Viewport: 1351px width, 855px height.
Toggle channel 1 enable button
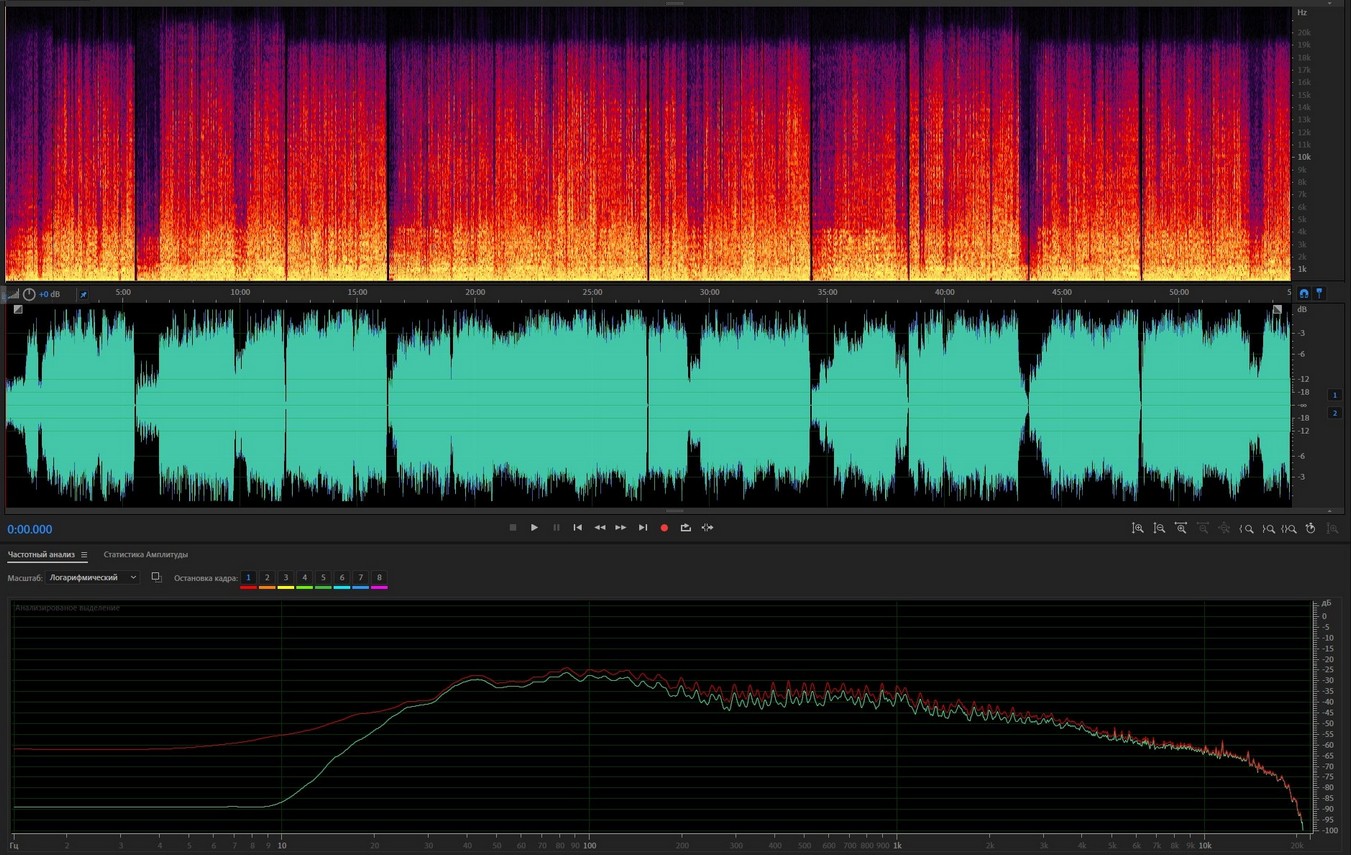coord(1334,395)
